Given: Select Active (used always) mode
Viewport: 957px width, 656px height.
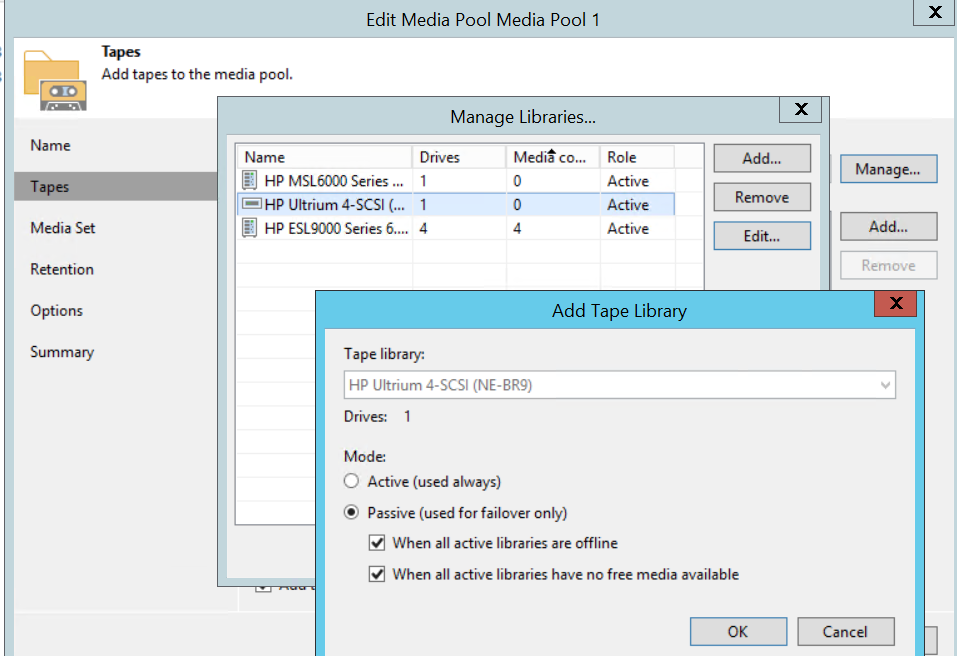Looking at the screenshot, I should pos(351,481).
